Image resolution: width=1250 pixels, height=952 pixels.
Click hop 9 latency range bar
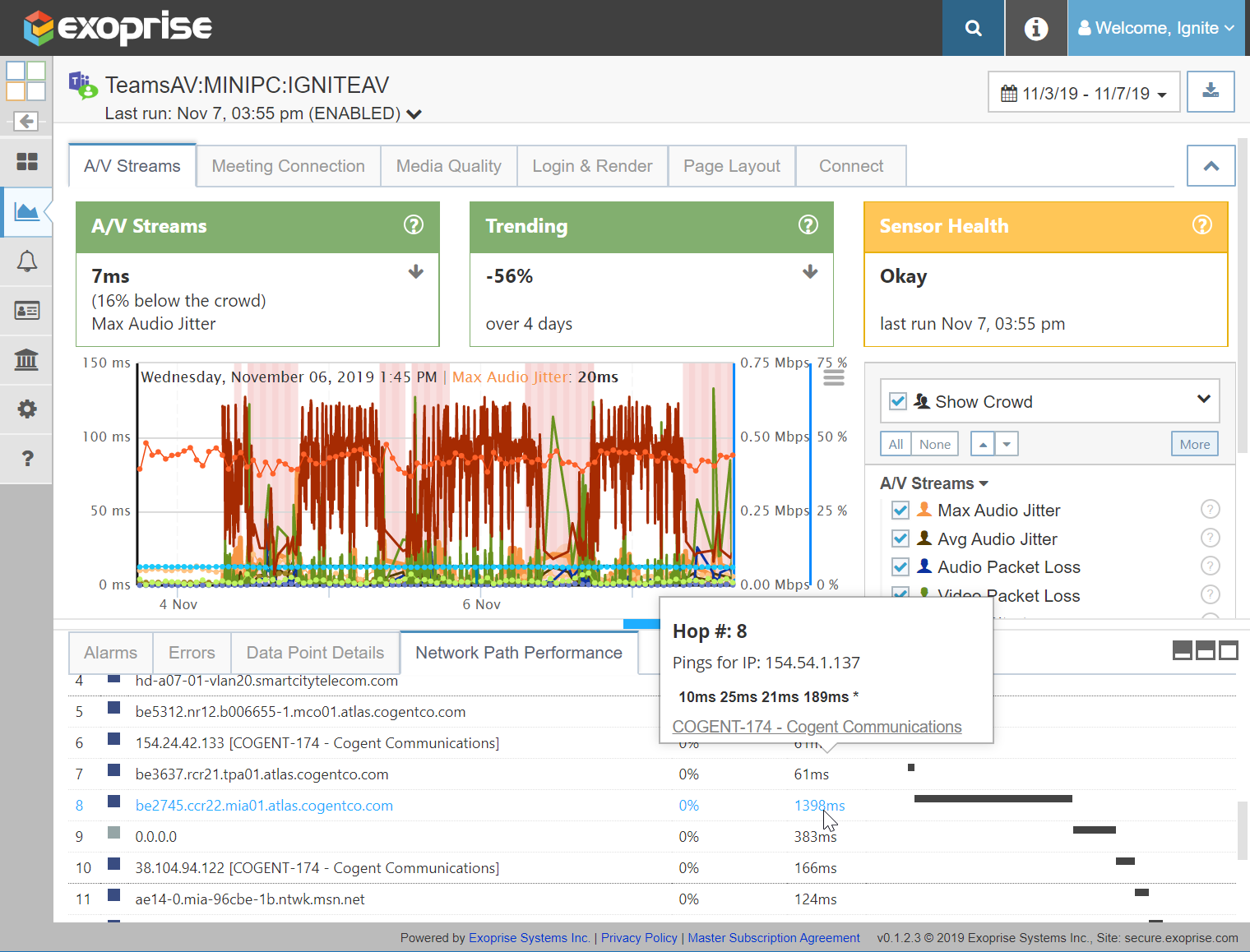tap(1095, 830)
